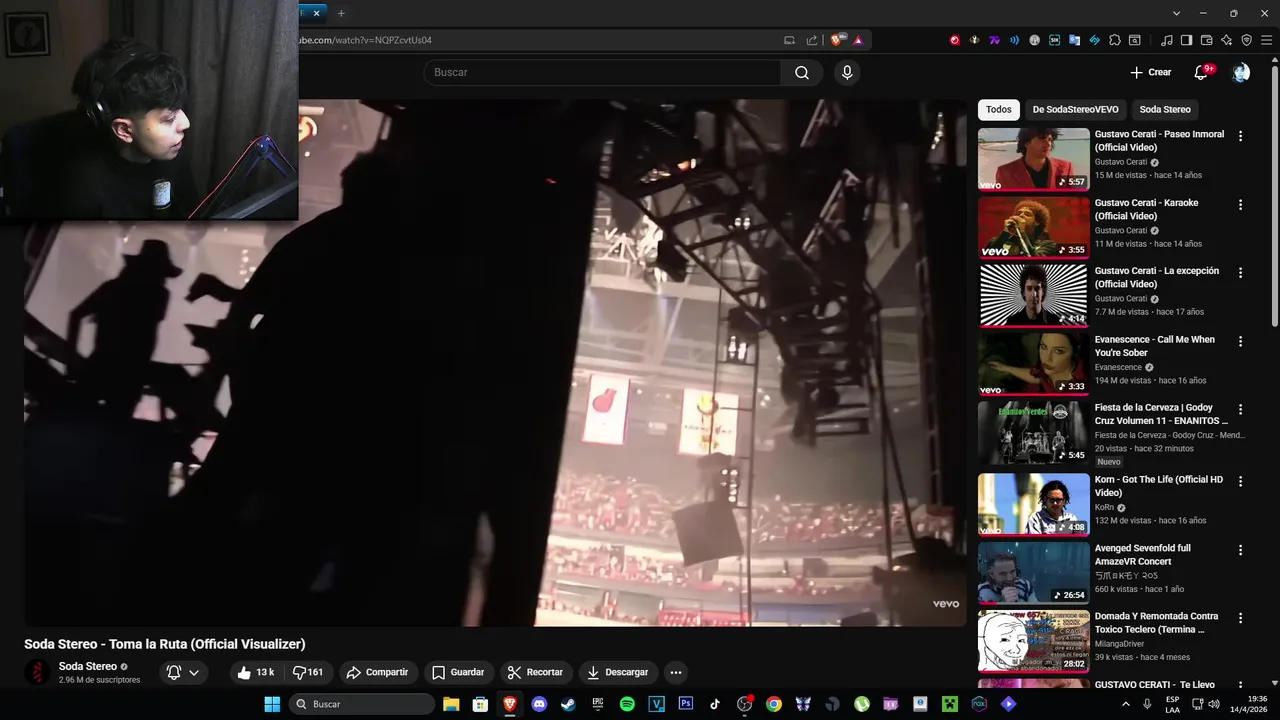Screen dimensions: 1280x720
Task: Click the Compartir share button
Action: [377, 672]
